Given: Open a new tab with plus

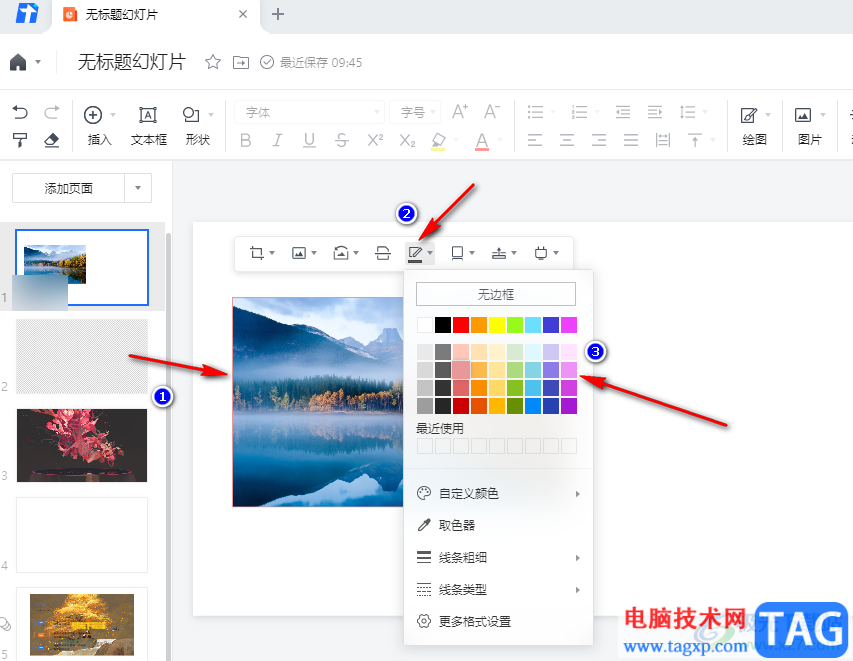Looking at the screenshot, I should 278,14.
